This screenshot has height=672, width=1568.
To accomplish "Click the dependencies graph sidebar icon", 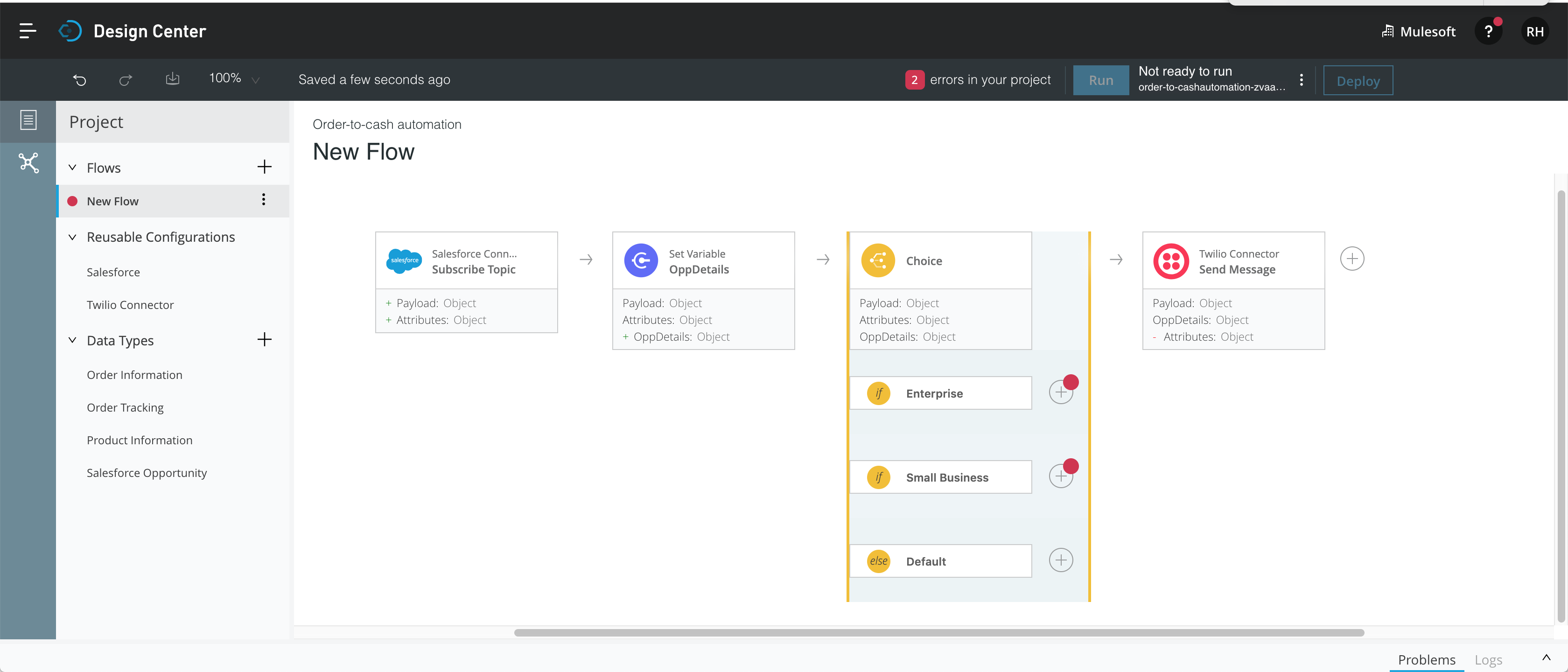I will pyautogui.click(x=28, y=162).
